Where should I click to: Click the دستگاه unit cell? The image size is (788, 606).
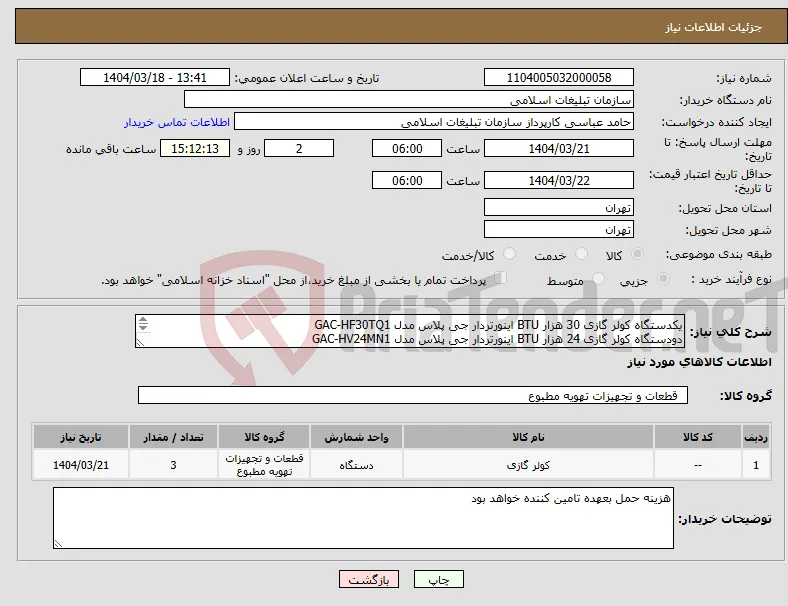click(356, 465)
